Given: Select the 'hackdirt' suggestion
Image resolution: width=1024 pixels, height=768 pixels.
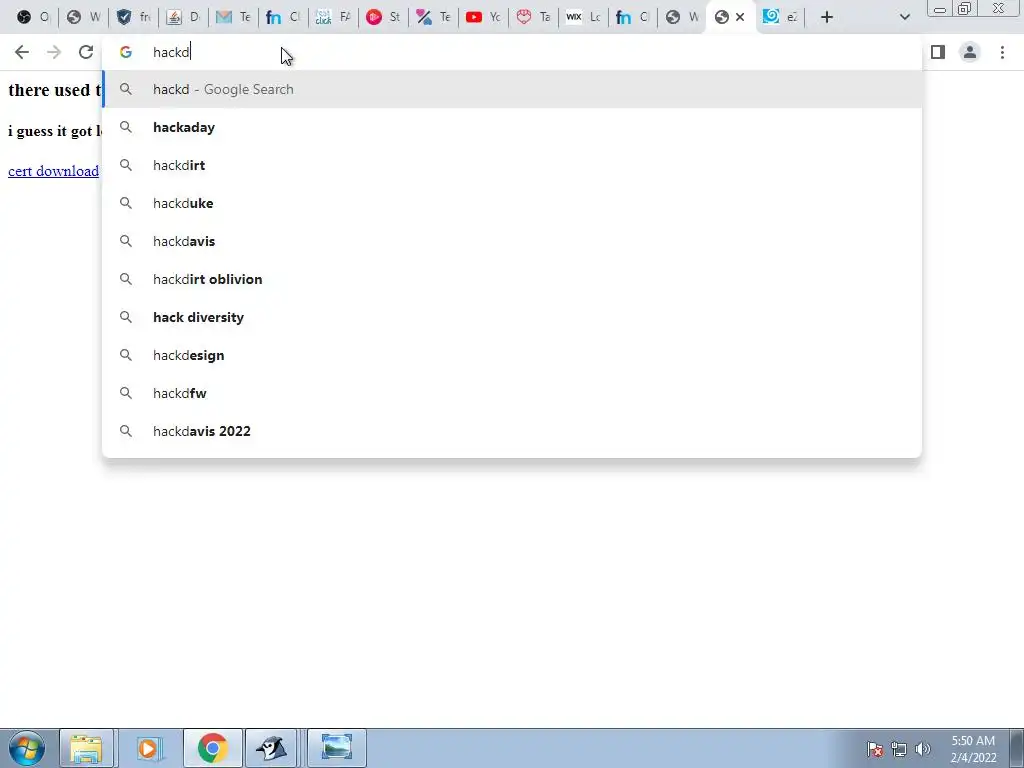Looking at the screenshot, I should click(x=512, y=165).
